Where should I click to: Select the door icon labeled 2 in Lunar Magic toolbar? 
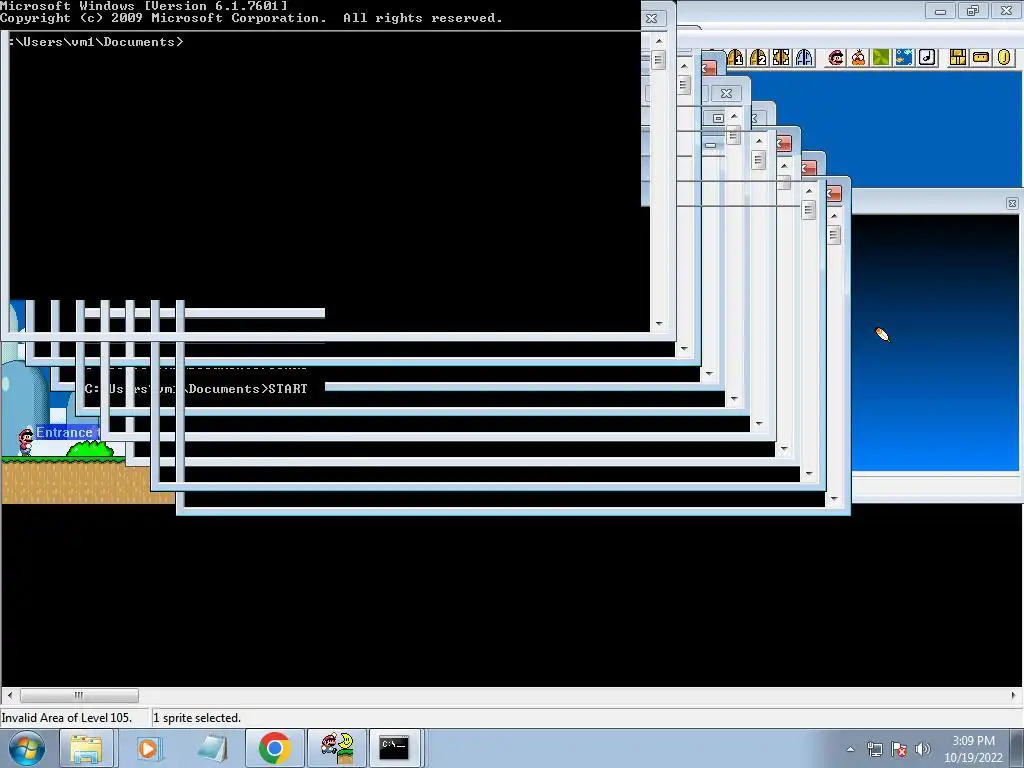coord(758,57)
